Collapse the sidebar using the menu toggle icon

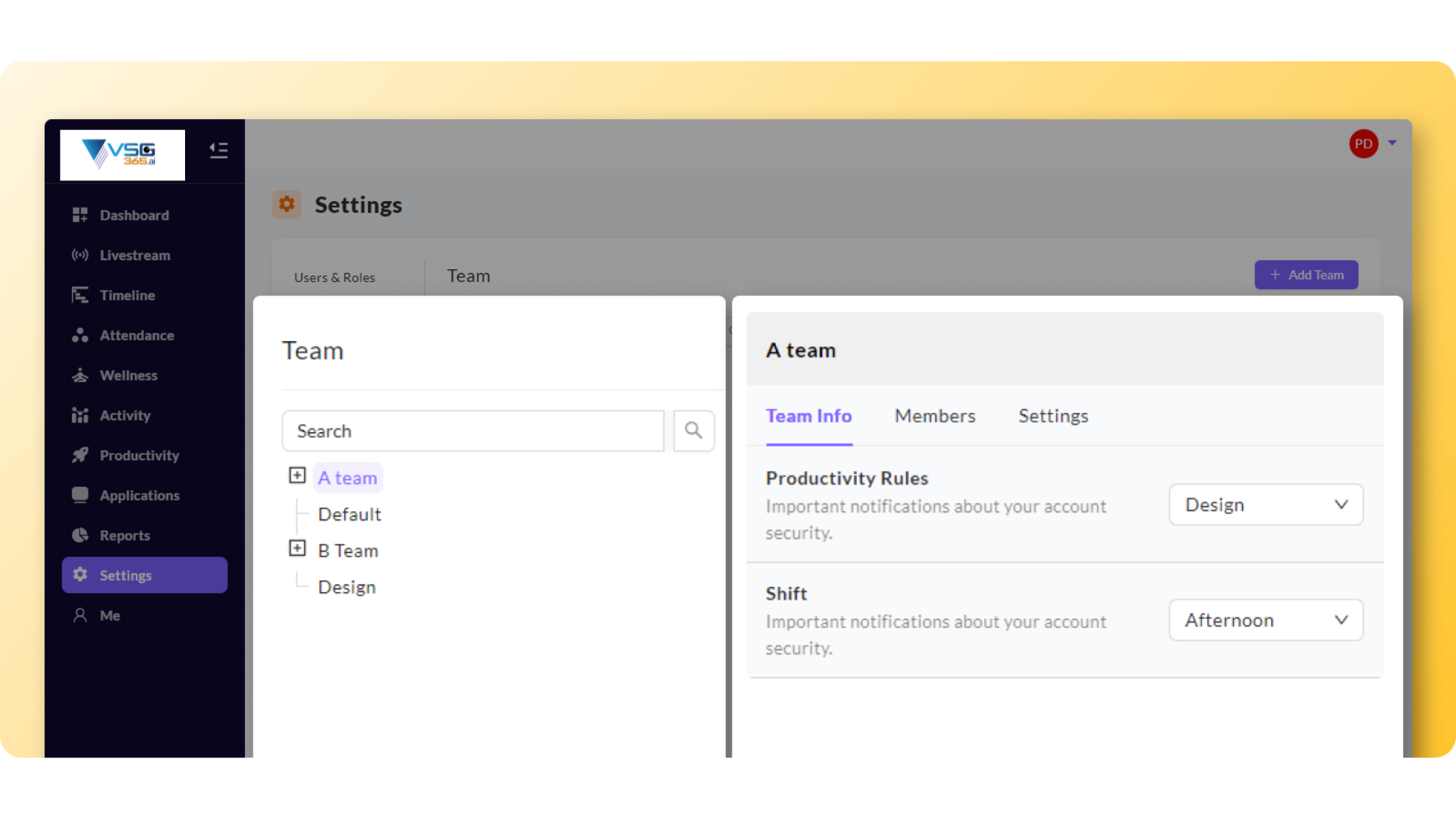pos(218,150)
